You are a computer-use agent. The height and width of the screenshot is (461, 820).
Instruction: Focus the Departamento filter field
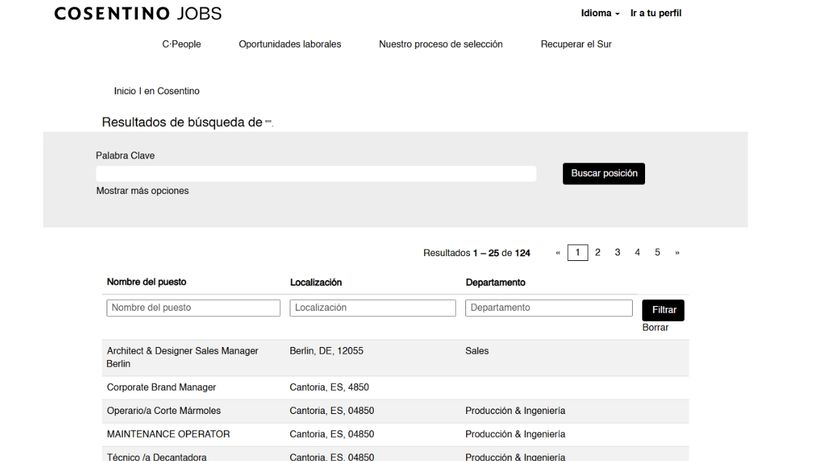(x=549, y=308)
